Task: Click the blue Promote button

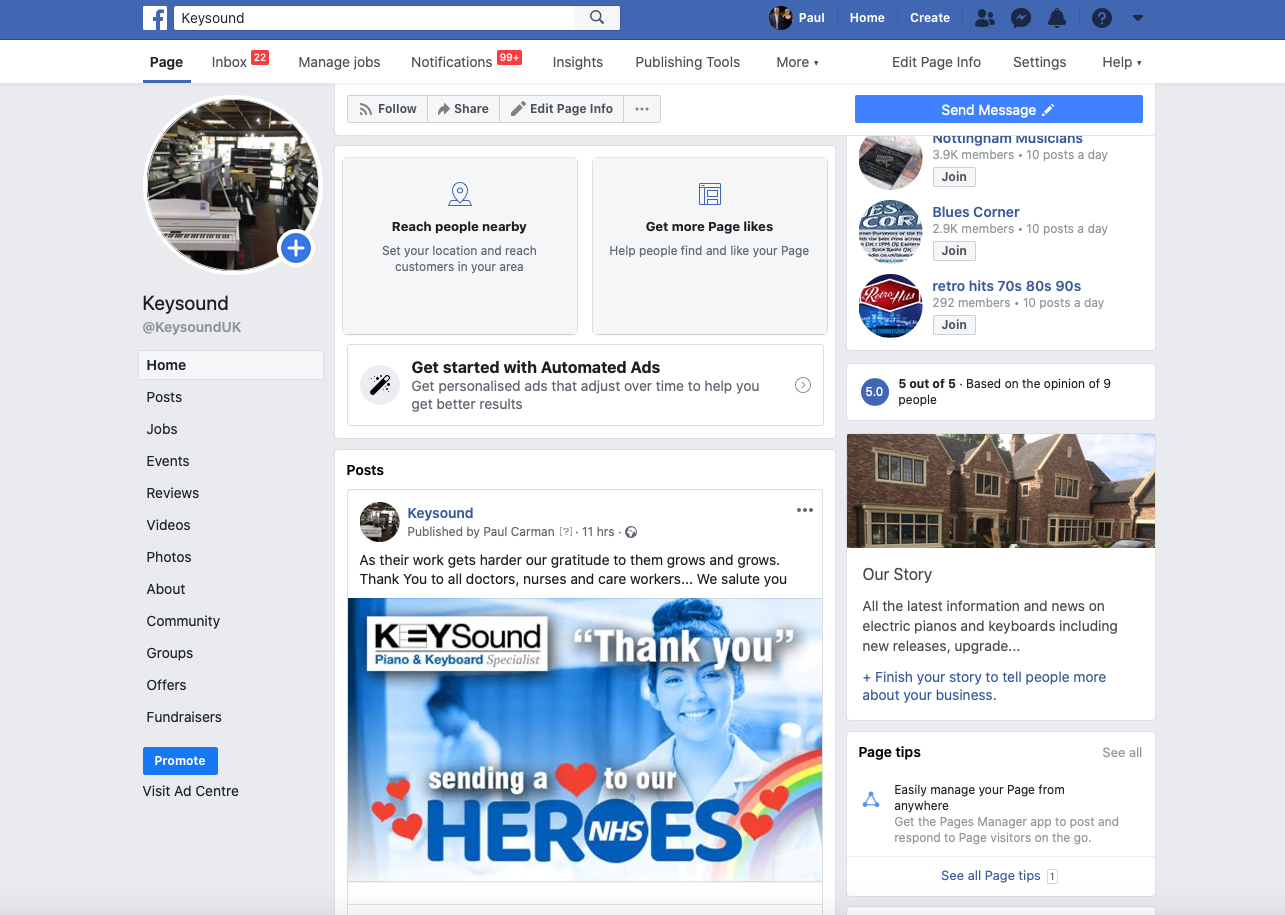Action: (x=180, y=761)
